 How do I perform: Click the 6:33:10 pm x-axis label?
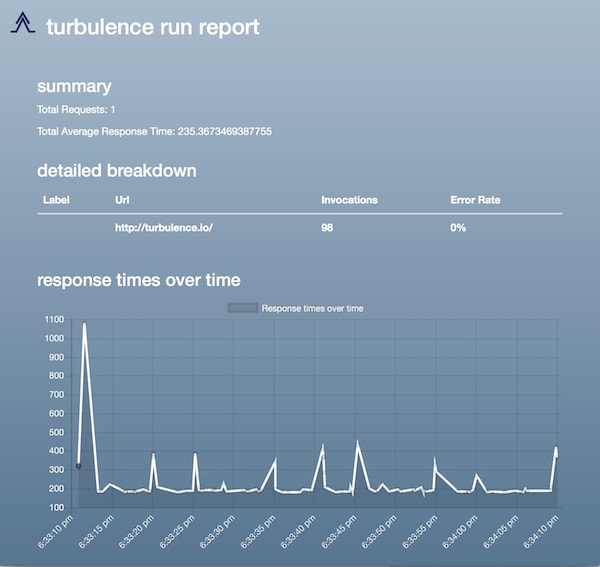pyautogui.click(x=55, y=532)
